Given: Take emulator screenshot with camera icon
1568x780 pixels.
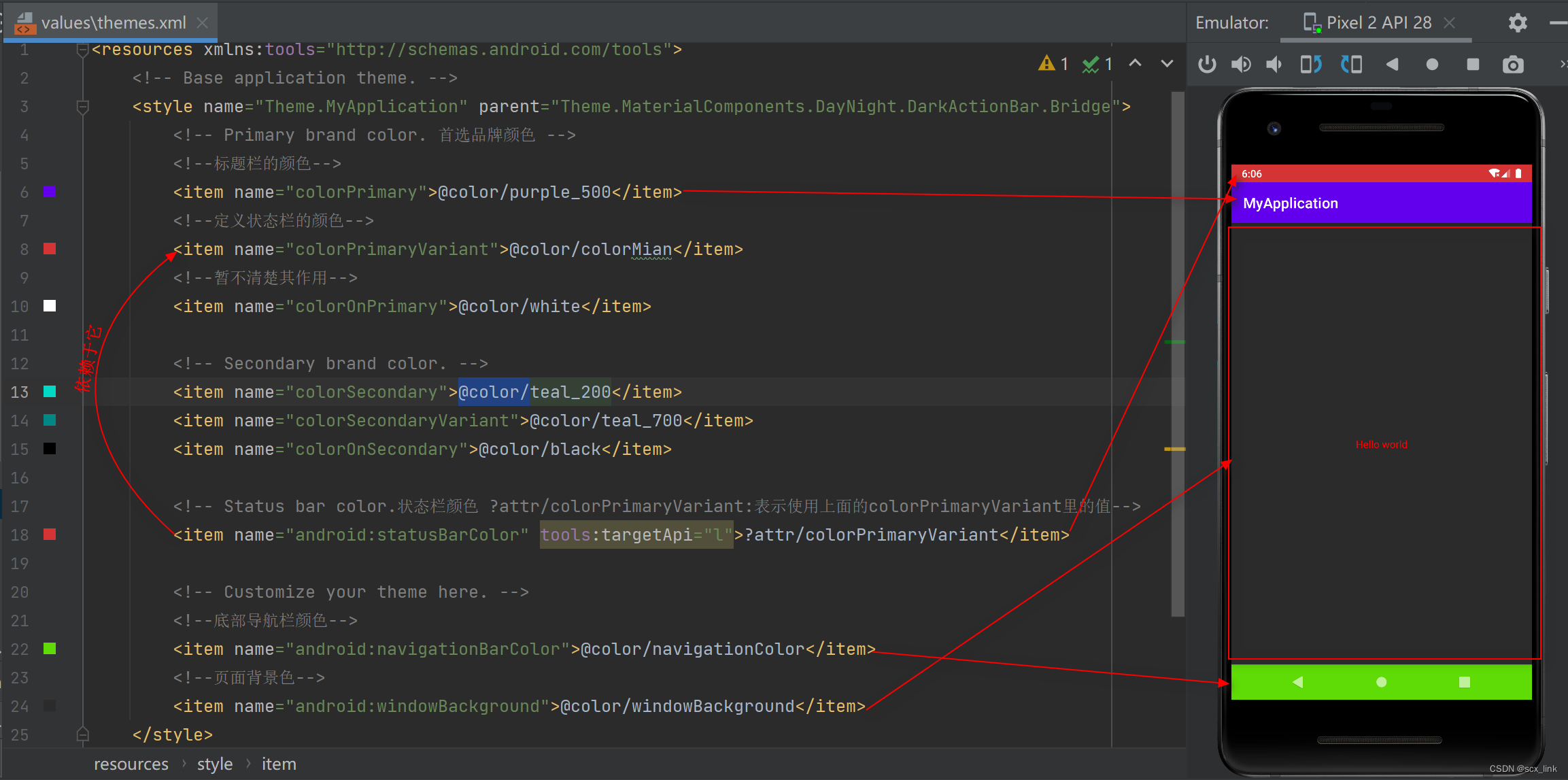Looking at the screenshot, I should click(x=1513, y=65).
